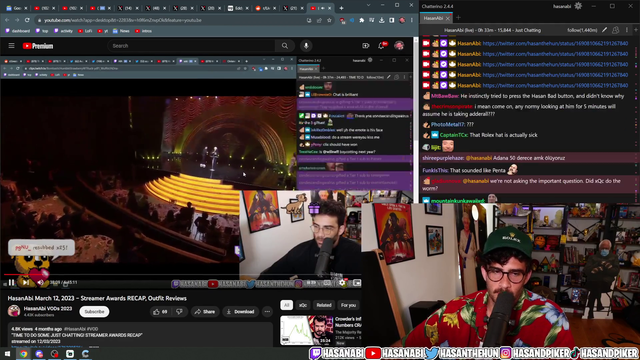
Task: Open the YouTube Create video icon
Action: 366,46
